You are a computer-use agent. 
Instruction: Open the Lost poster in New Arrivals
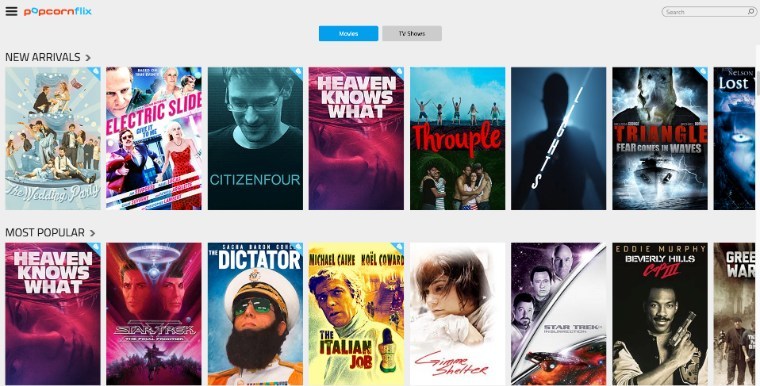tap(734, 138)
